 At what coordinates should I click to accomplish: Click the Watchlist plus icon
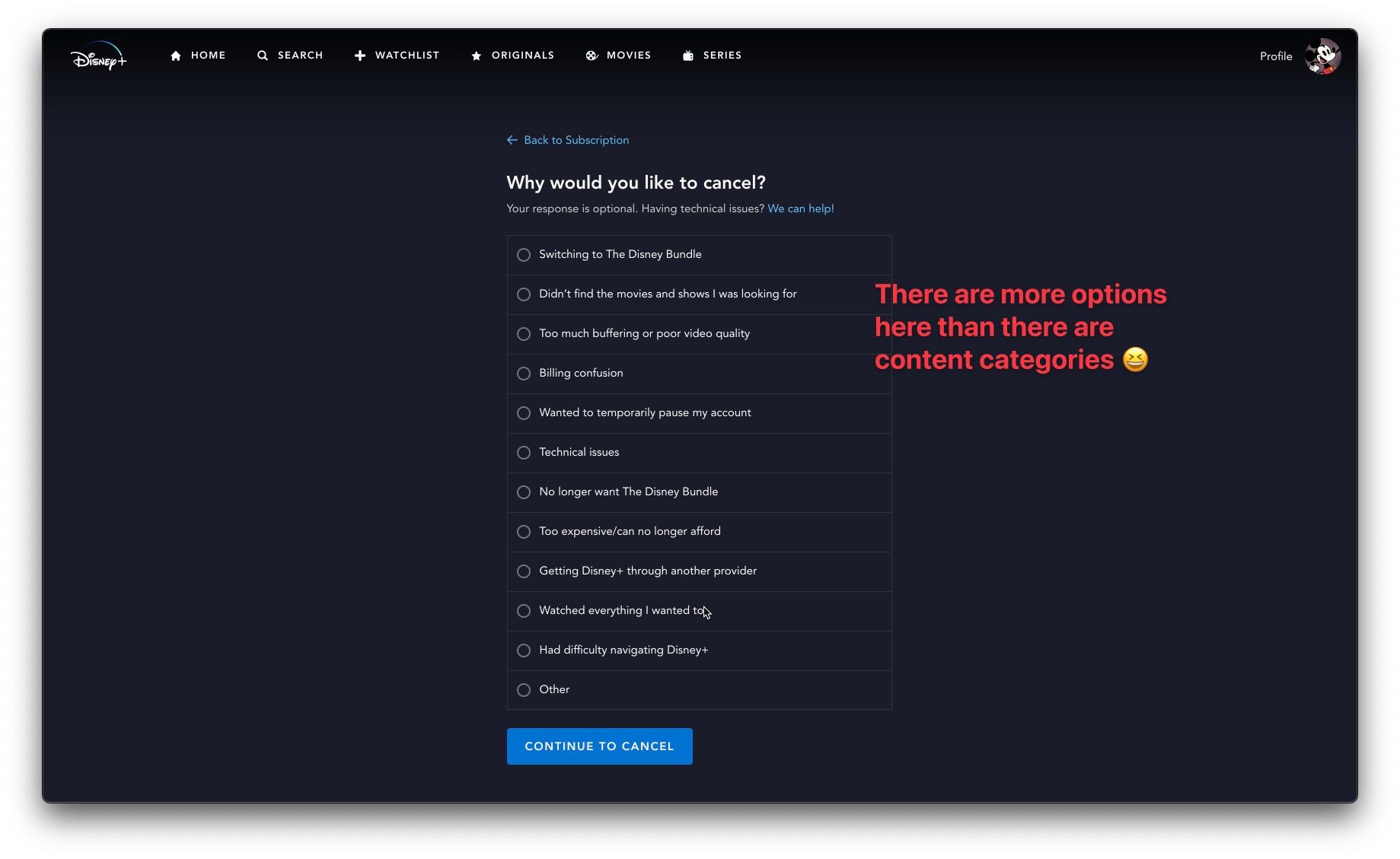point(360,56)
